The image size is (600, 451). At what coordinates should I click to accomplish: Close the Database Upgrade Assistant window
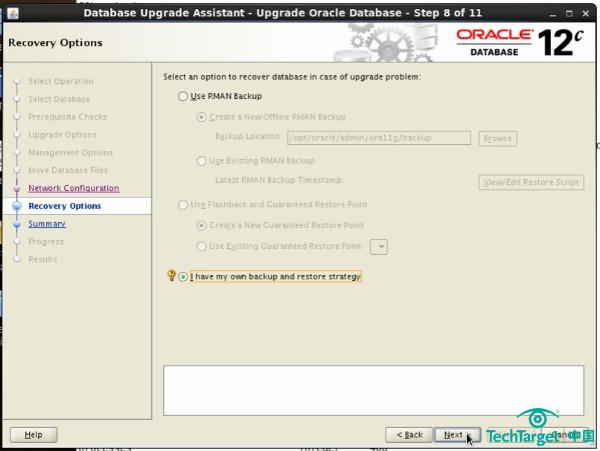(585, 14)
